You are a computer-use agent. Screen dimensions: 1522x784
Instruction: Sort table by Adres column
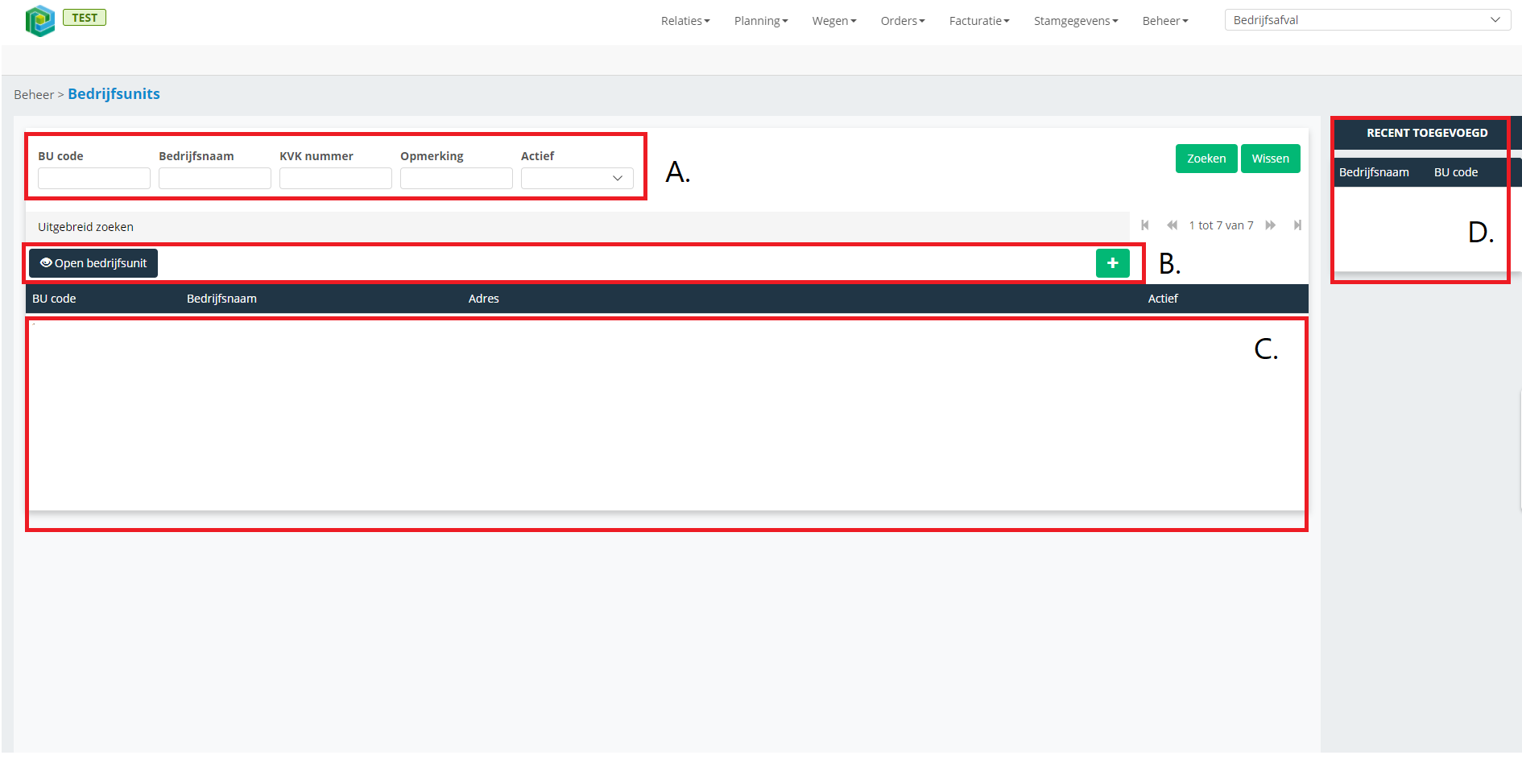pyautogui.click(x=484, y=299)
